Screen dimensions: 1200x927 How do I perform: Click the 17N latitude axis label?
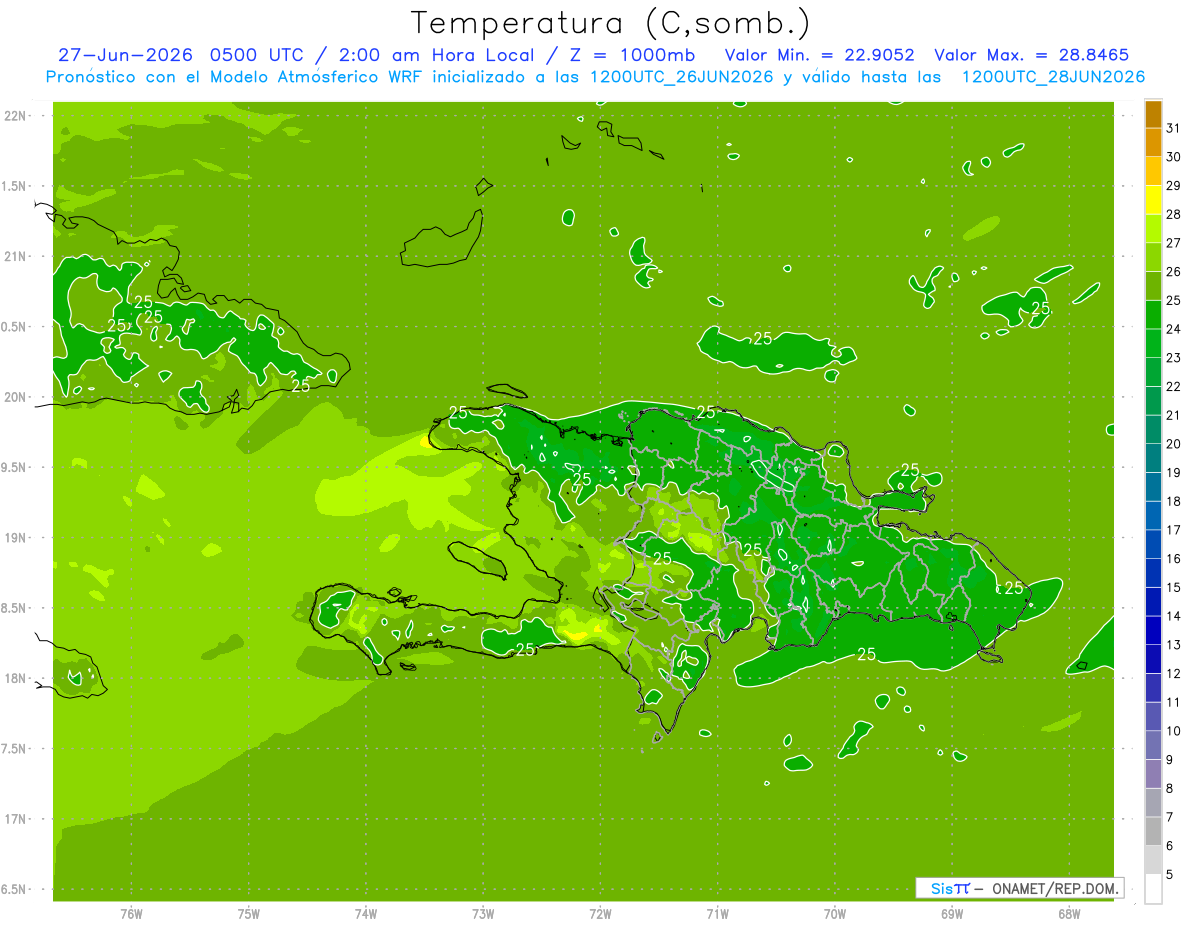14,819
